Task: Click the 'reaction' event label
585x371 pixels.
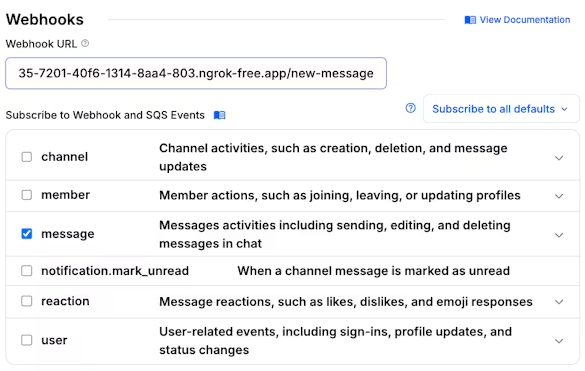Action: point(65,301)
